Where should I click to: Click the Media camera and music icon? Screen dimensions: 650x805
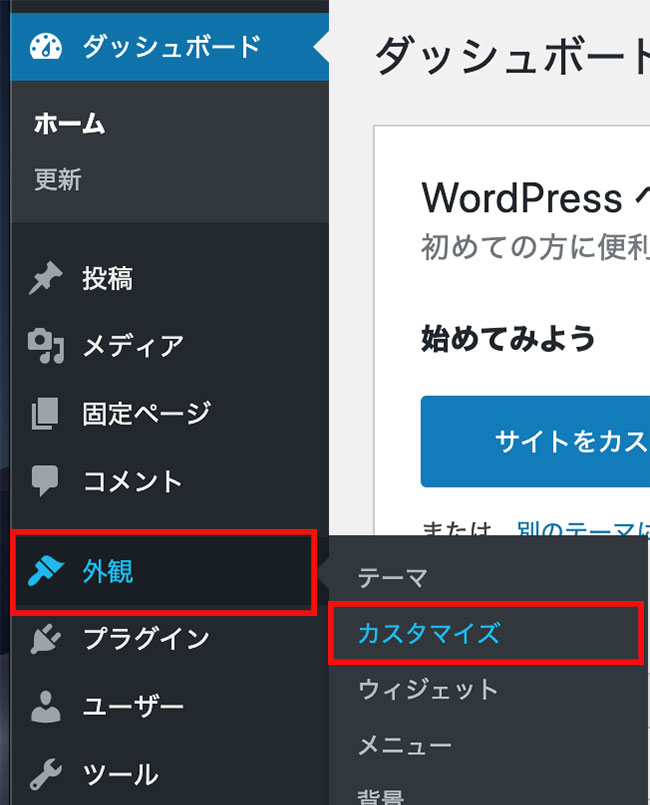coord(47,346)
